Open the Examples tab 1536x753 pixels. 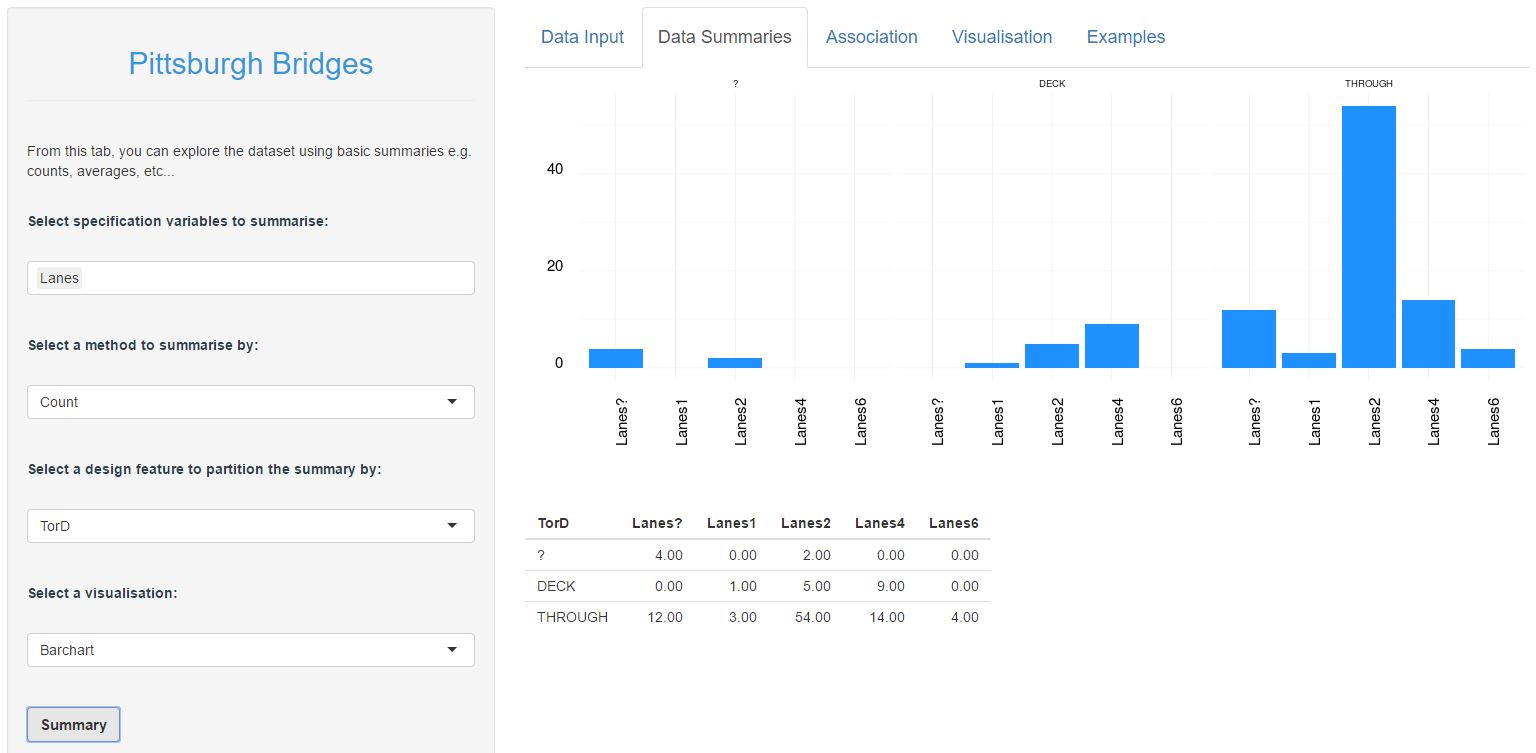[x=1126, y=37]
